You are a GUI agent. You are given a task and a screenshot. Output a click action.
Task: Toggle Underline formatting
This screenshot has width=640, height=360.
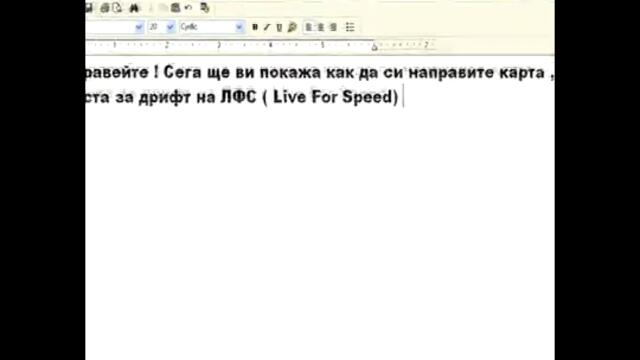point(279,27)
